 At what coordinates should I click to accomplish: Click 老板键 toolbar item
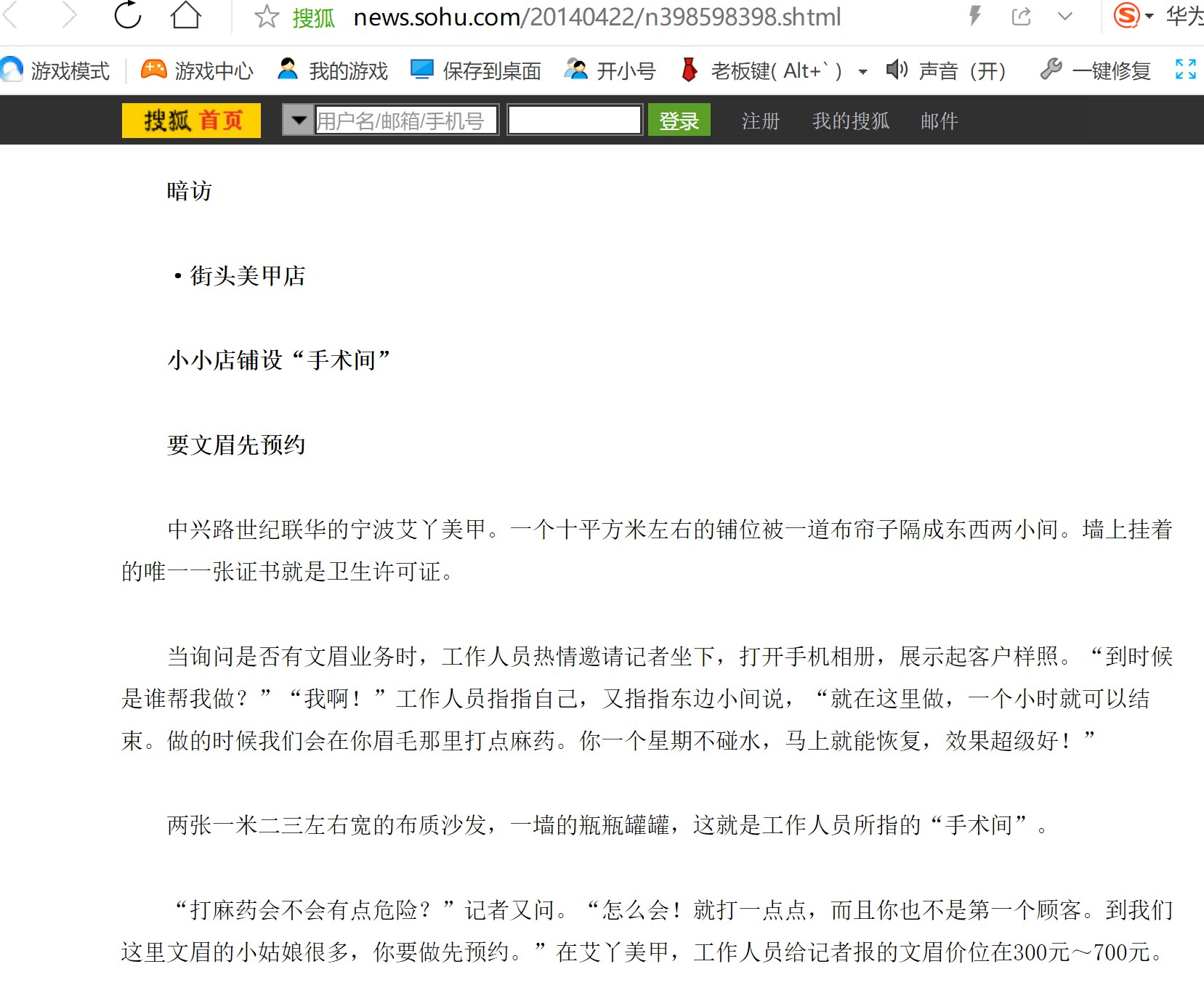761,70
